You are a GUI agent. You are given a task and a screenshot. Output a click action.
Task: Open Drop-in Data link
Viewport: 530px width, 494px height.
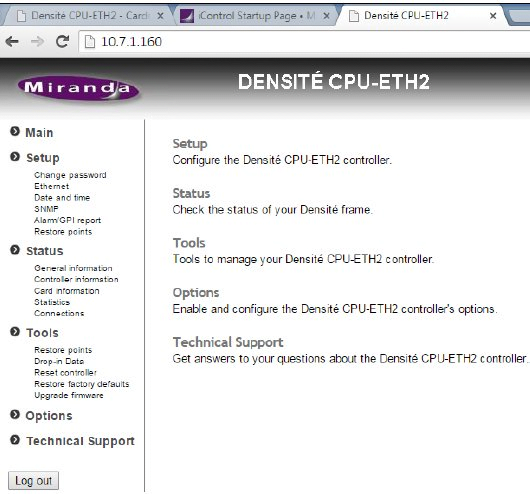coord(59,361)
